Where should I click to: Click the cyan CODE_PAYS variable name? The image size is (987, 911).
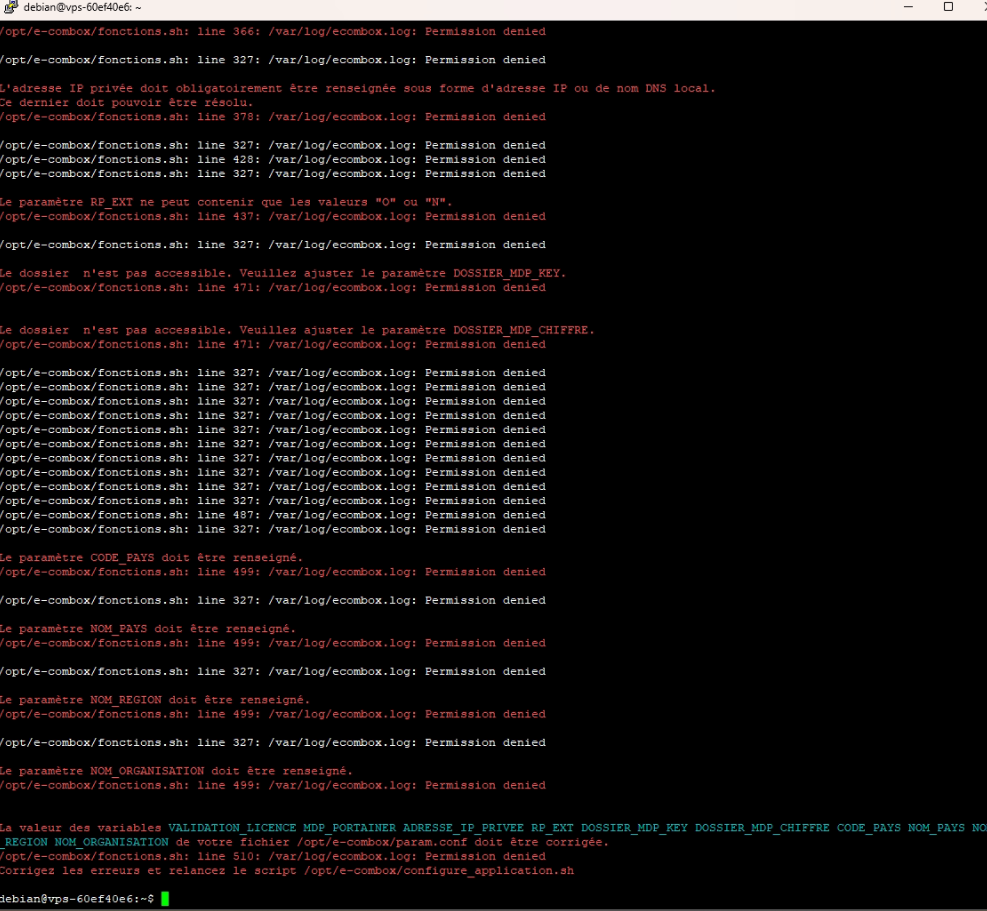pos(869,828)
